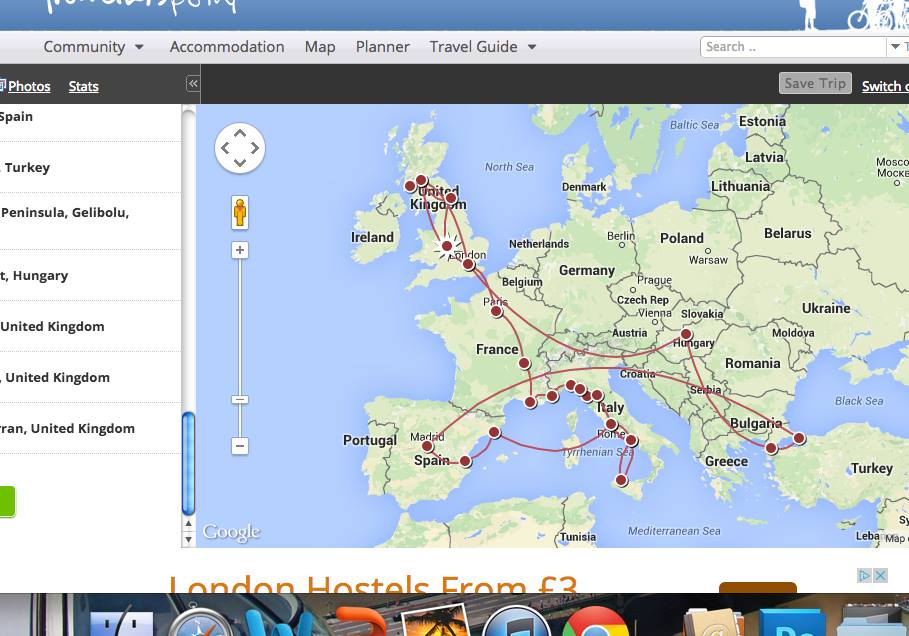
Task: Close the London Hostels ad with X
Action: pos(881,575)
